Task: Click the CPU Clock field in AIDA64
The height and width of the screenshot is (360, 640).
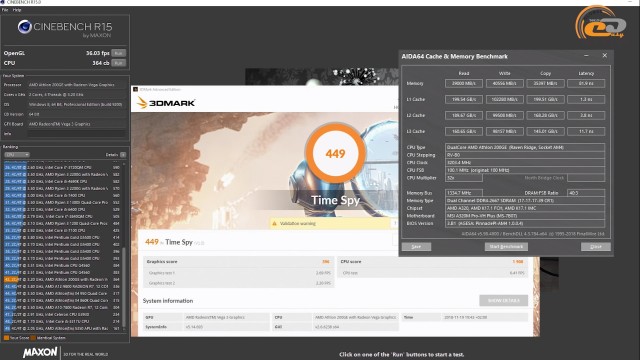Action: [525, 162]
